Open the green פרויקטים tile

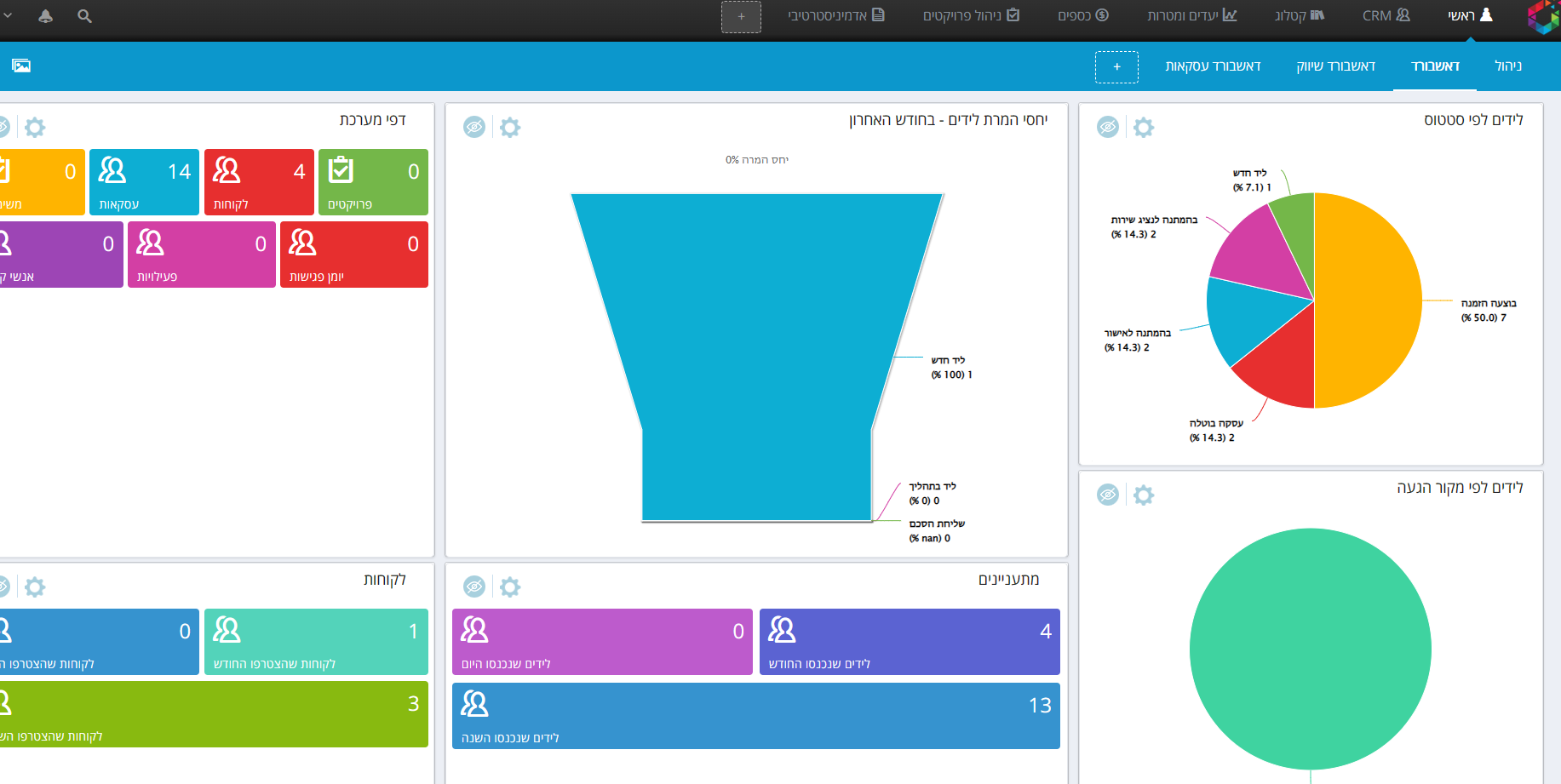373,182
